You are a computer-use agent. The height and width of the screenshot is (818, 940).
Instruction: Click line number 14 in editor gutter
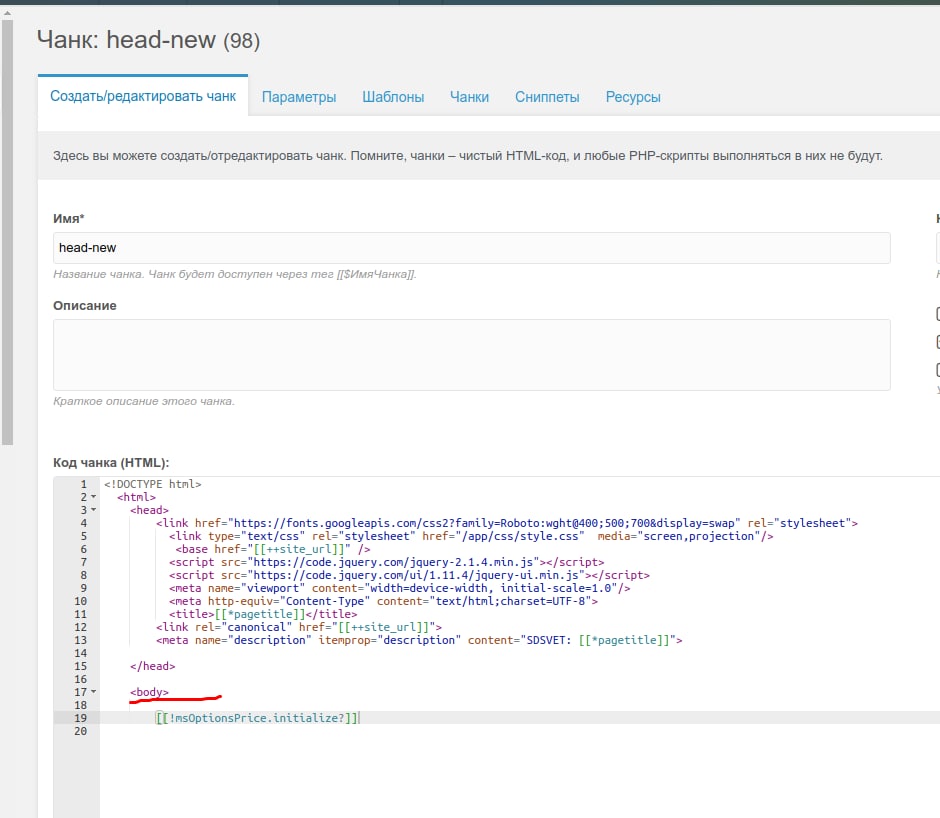pos(80,653)
